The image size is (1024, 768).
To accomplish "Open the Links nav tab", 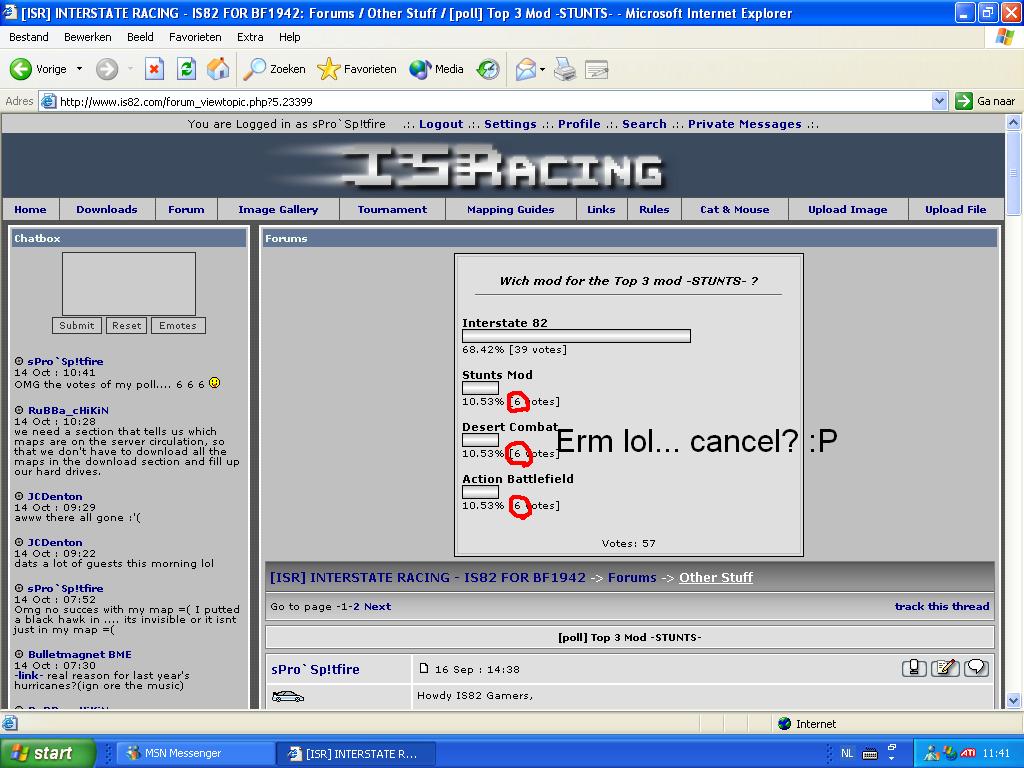I will [601, 210].
